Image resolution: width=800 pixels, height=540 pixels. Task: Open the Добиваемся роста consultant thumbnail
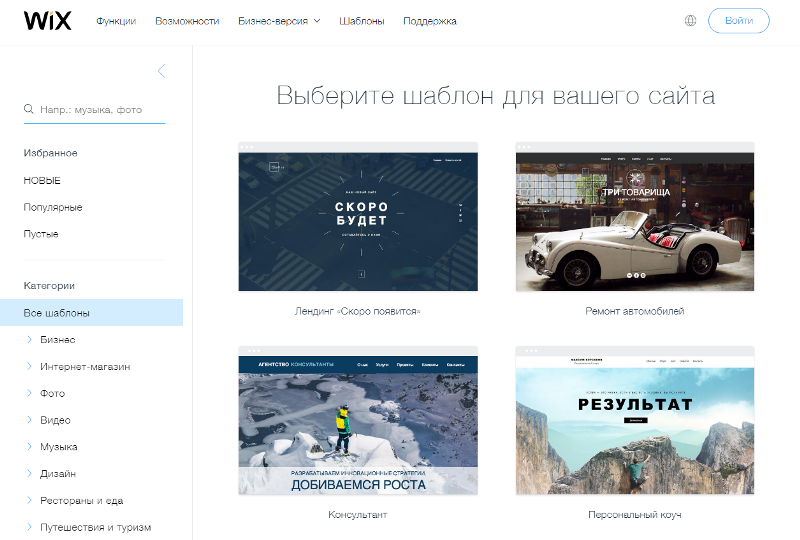click(358, 421)
